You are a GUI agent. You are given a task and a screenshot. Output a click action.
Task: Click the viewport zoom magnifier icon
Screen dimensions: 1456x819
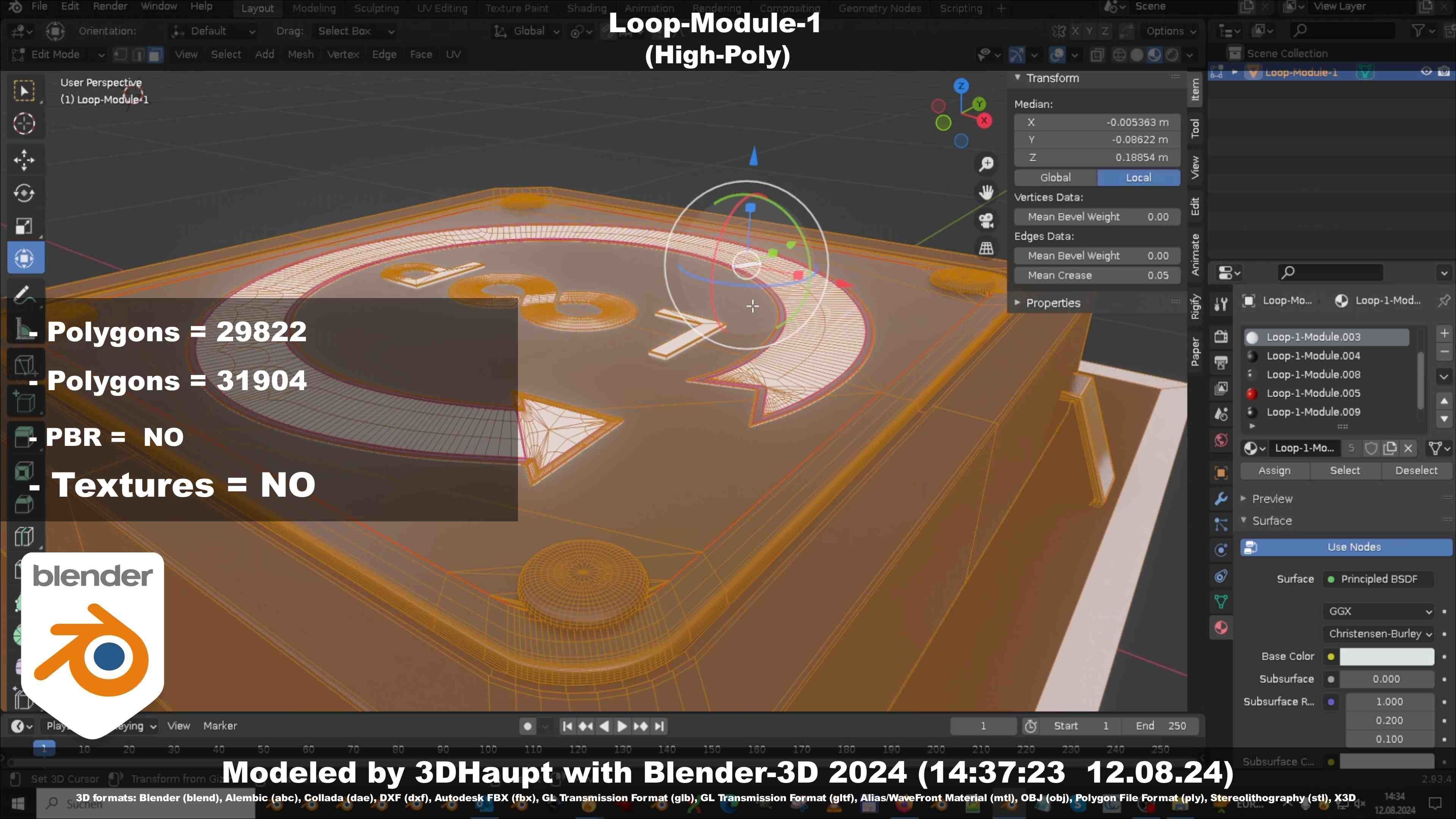986,165
